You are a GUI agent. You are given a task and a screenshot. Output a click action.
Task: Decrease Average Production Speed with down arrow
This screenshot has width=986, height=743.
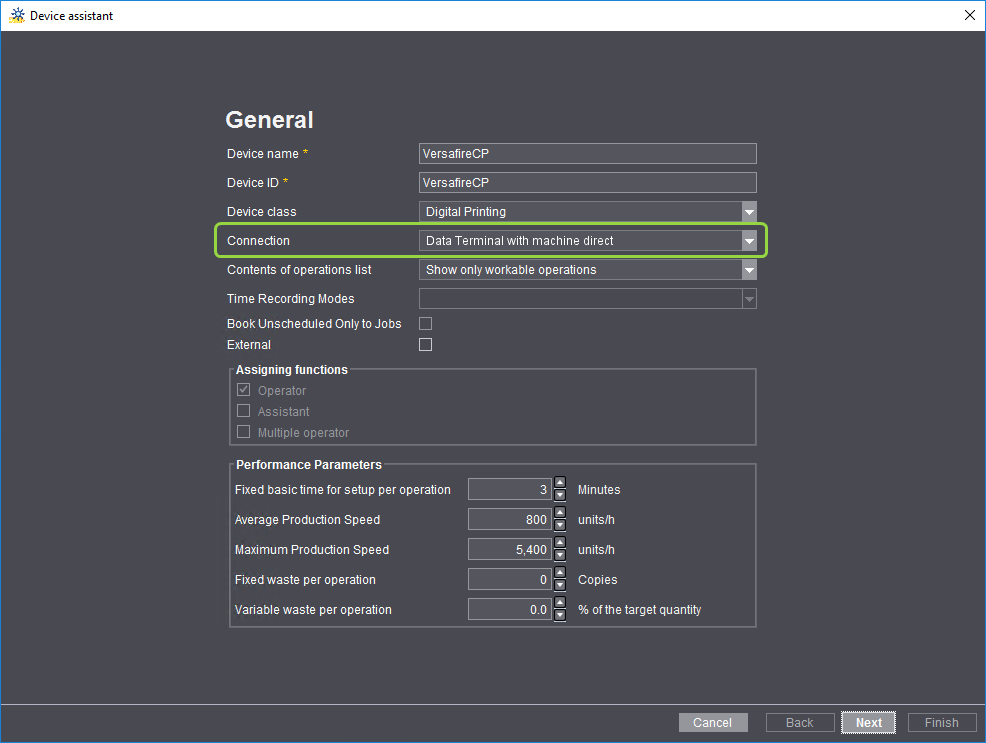[x=560, y=525]
